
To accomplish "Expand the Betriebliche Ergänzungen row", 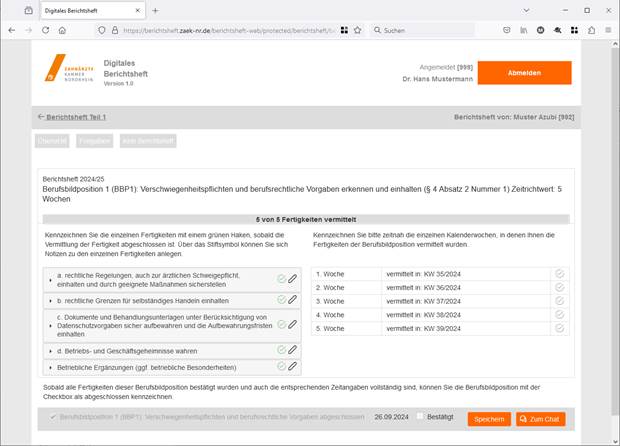I will tap(50, 368).
